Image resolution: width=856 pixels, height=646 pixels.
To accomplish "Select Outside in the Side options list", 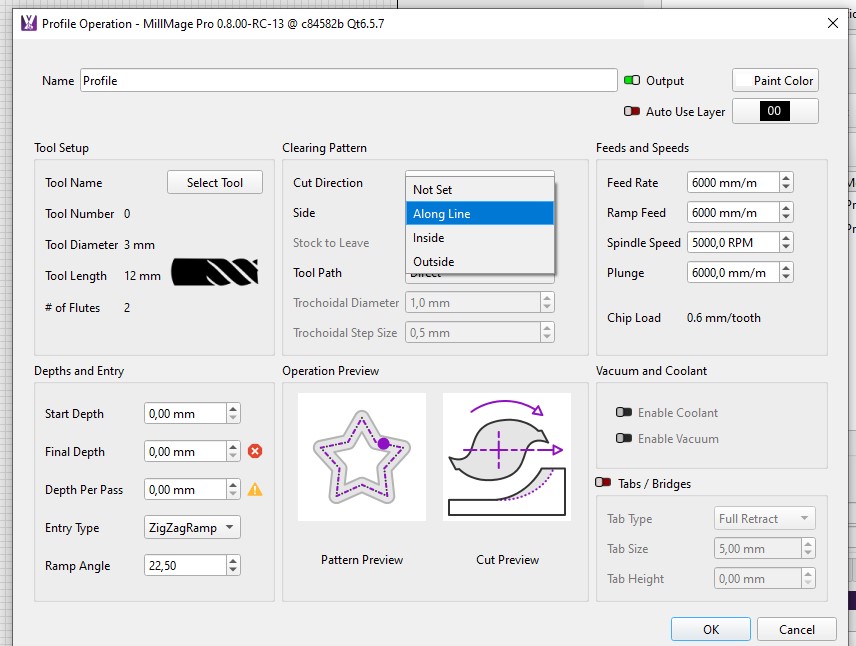I will pos(480,261).
